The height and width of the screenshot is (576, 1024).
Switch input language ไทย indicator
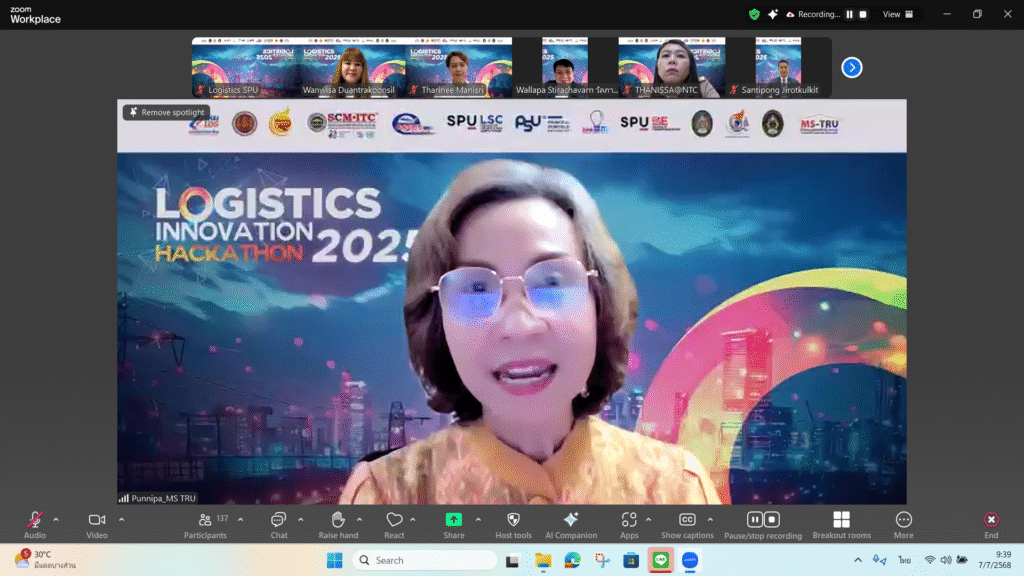[x=904, y=560]
